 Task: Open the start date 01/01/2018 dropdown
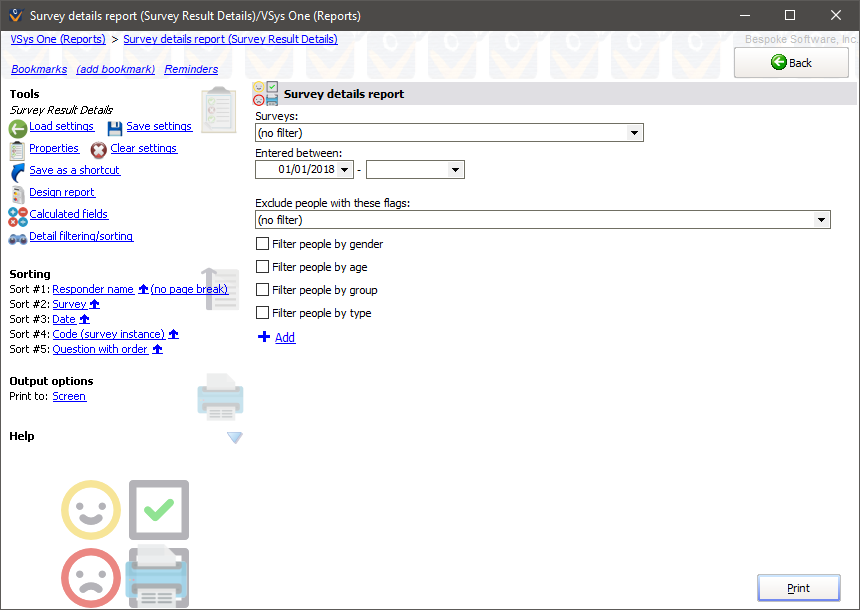tap(345, 169)
